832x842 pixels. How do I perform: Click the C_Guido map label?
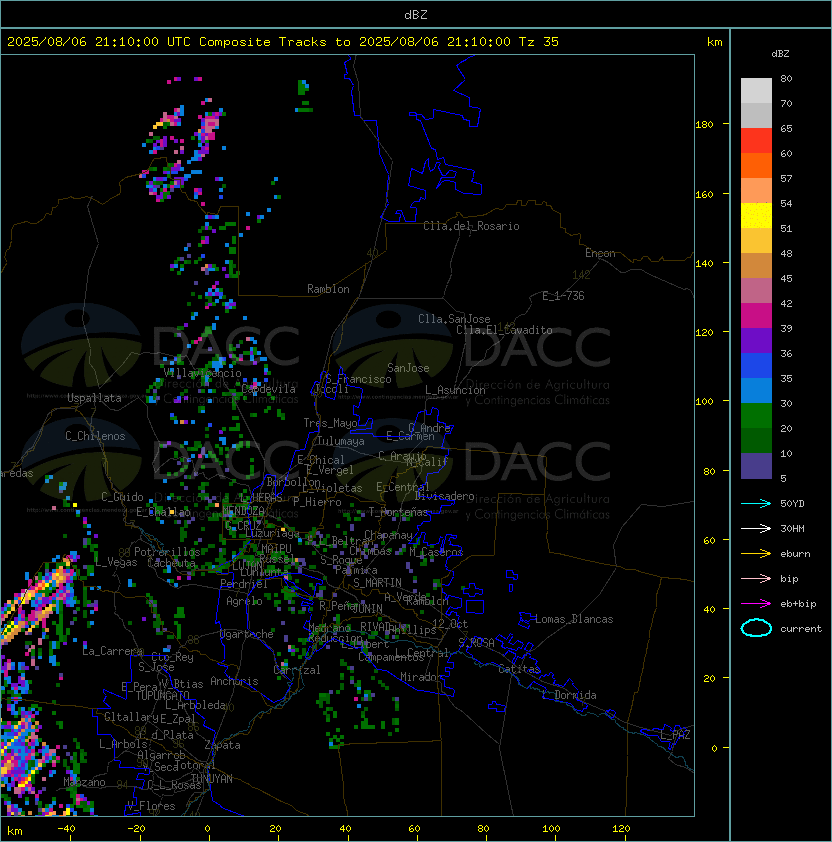click(x=122, y=497)
